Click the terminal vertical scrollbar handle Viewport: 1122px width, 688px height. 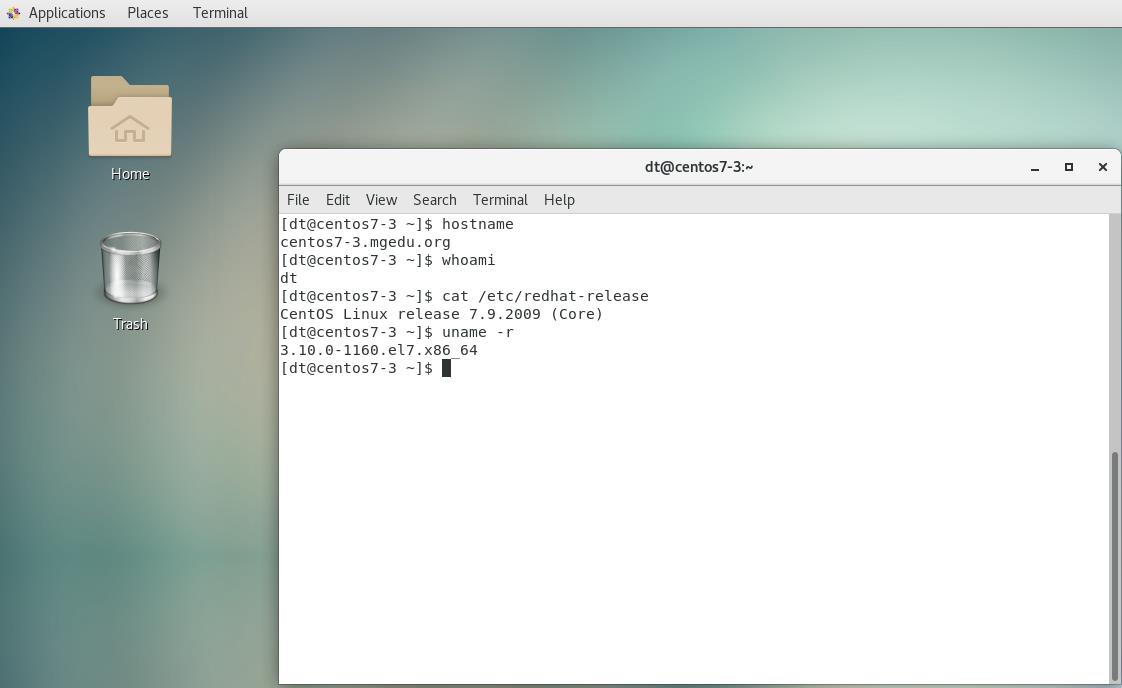point(1114,566)
